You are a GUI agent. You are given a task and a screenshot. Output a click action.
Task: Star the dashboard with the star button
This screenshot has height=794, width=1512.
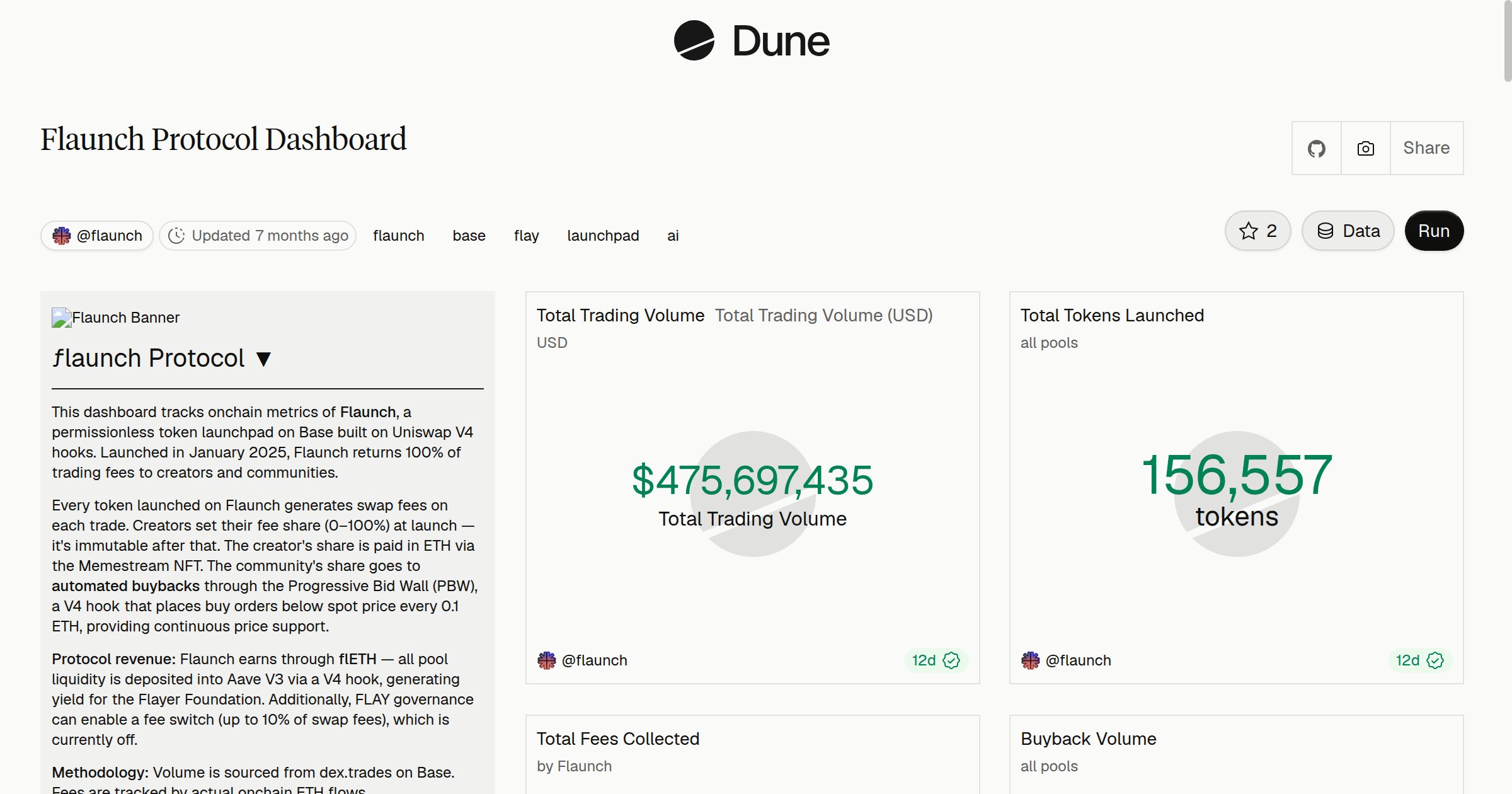(x=1257, y=231)
